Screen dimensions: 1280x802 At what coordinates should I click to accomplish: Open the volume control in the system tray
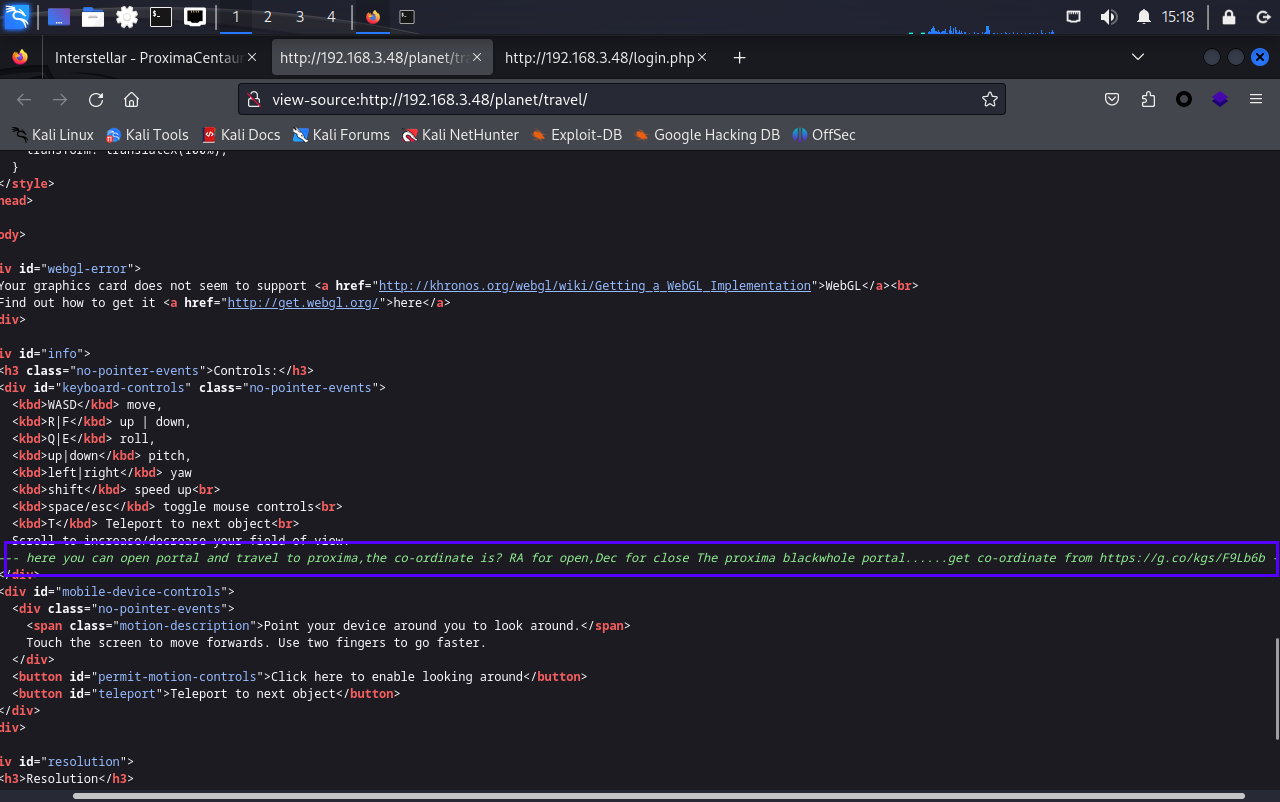[1108, 17]
